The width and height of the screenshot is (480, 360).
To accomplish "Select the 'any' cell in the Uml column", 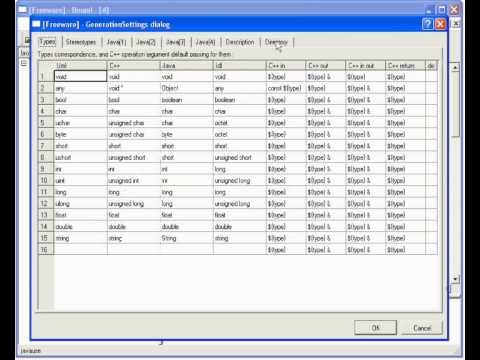I will (x=80, y=88).
